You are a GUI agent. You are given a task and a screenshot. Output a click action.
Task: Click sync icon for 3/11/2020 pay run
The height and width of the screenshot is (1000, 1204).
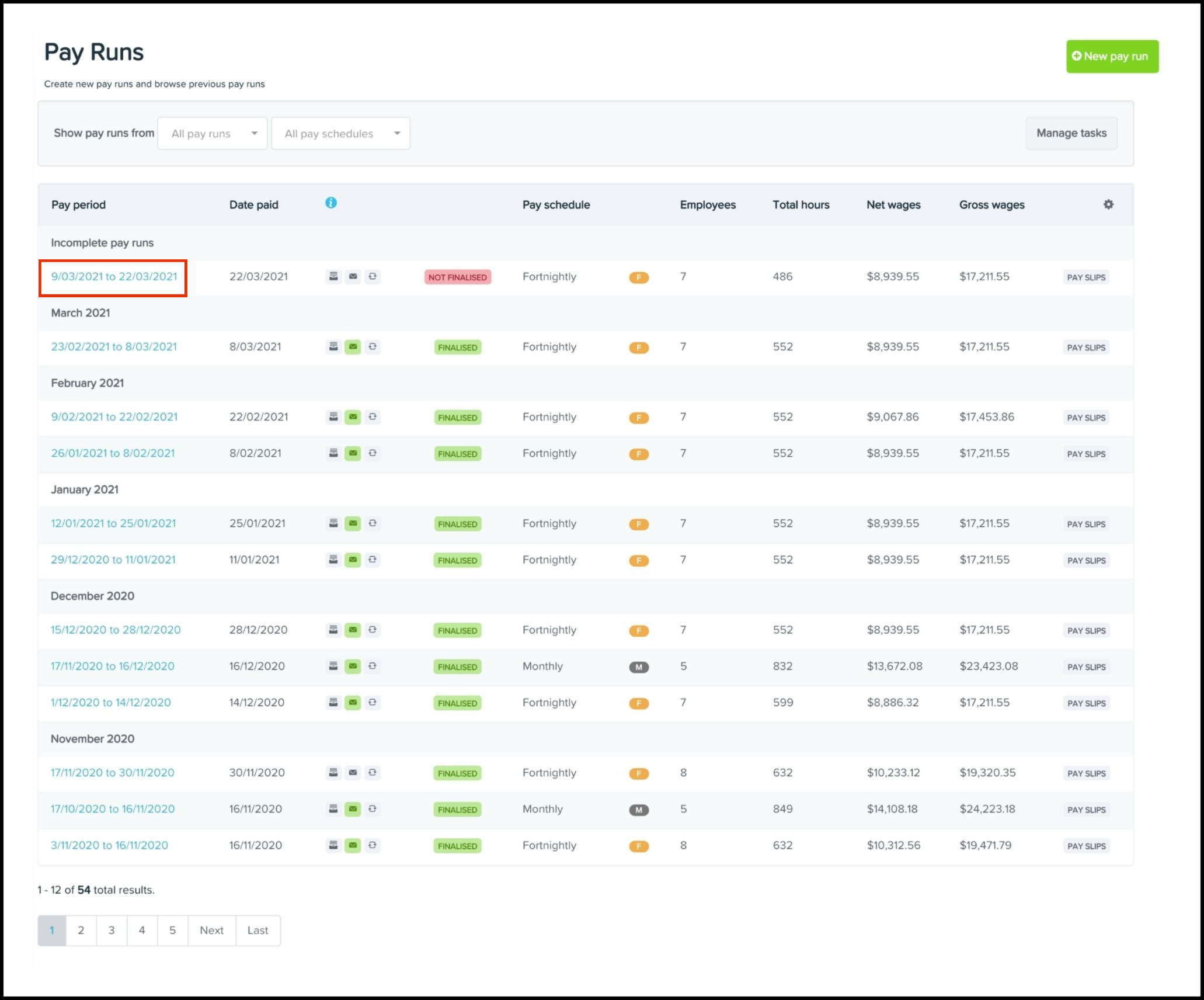[x=373, y=845]
